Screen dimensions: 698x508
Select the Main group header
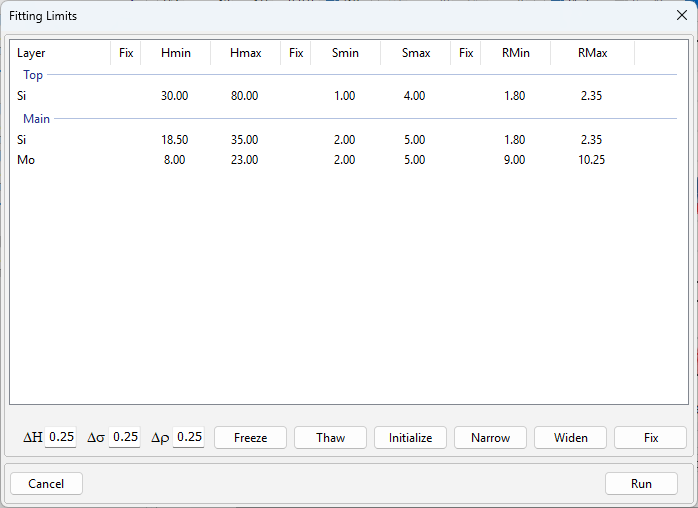pos(37,119)
